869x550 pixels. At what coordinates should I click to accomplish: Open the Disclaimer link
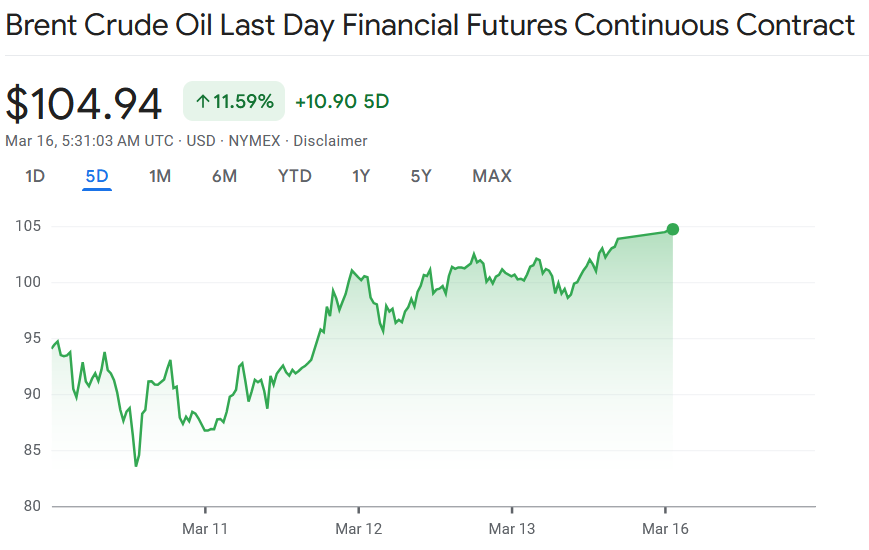pos(330,141)
